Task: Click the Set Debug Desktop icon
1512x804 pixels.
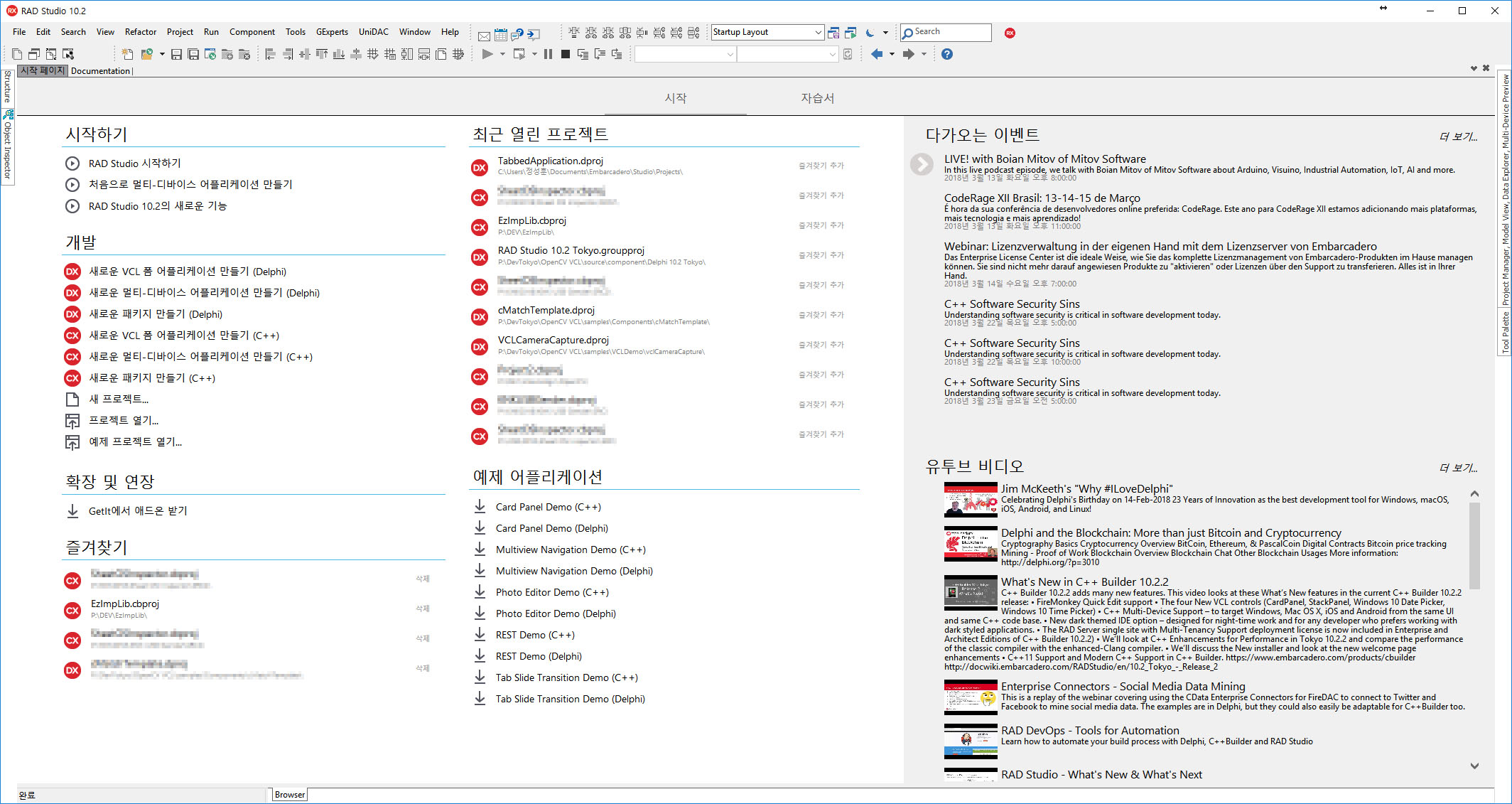Action: pos(850,33)
